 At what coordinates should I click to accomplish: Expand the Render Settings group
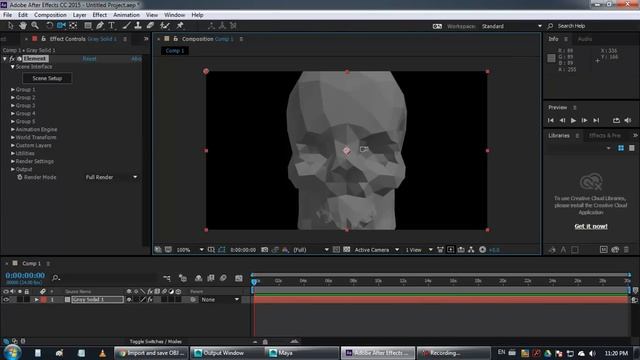point(13,161)
